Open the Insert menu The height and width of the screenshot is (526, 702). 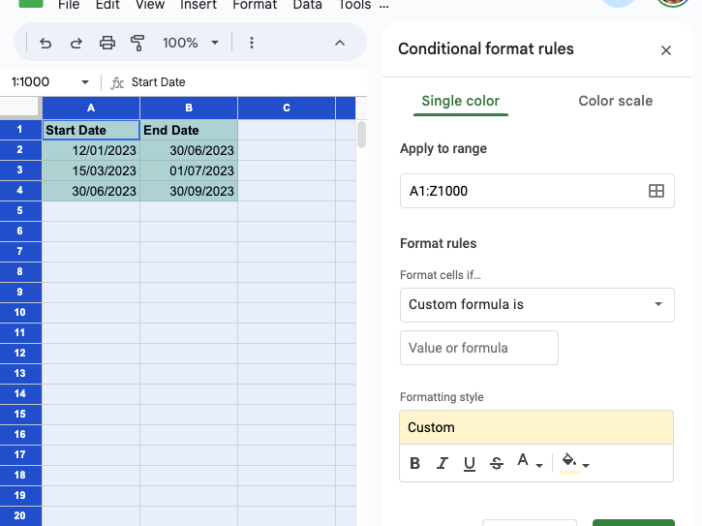[198, 5]
